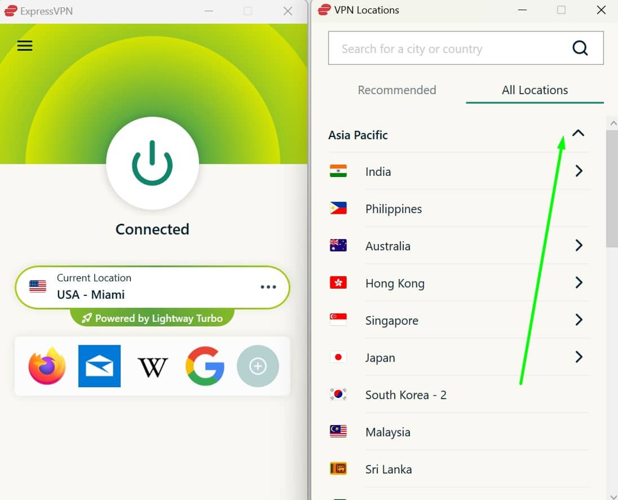Click the scroll up arrow in locations list

tap(613, 123)
